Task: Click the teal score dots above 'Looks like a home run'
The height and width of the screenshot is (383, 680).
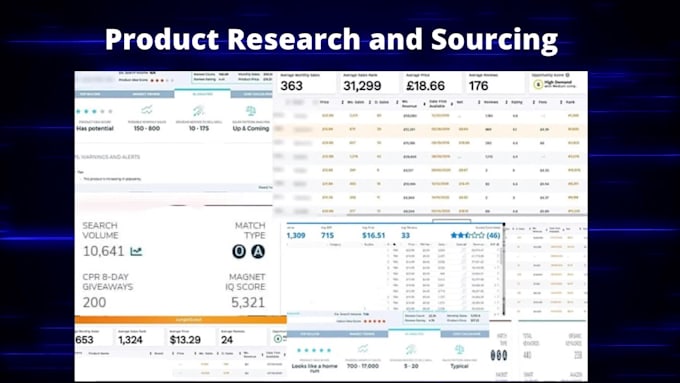Action: click(314, 350)
